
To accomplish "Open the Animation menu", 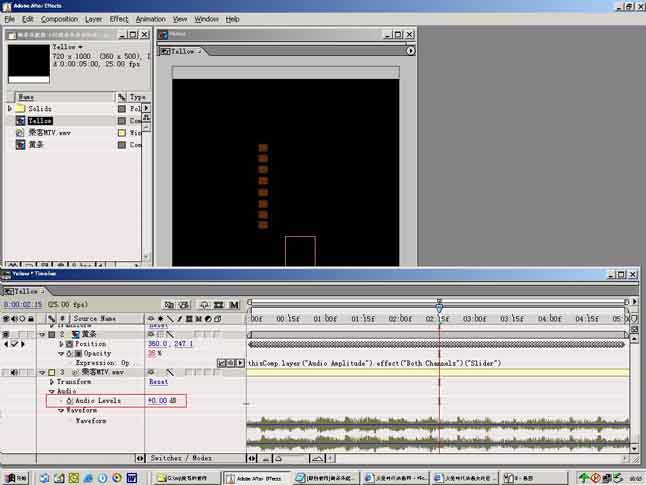I will (150, 19).
